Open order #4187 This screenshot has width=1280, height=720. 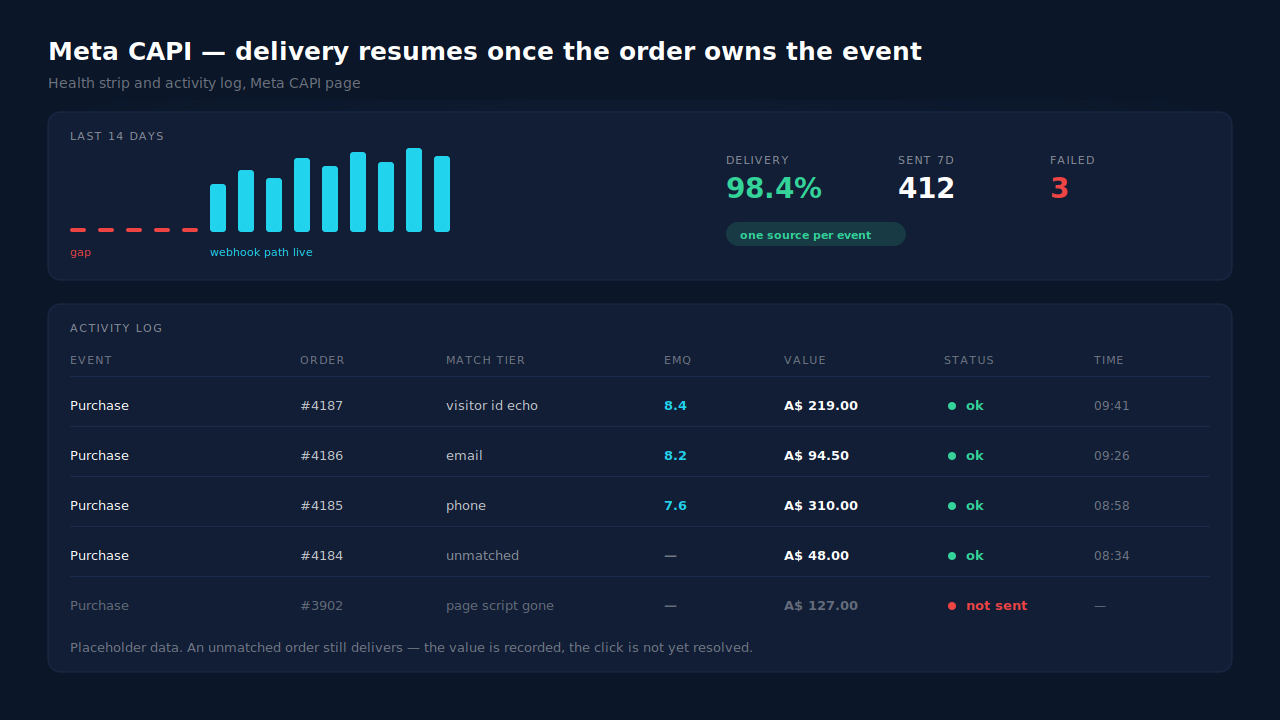pyautogui.click(x=321, y=405)
